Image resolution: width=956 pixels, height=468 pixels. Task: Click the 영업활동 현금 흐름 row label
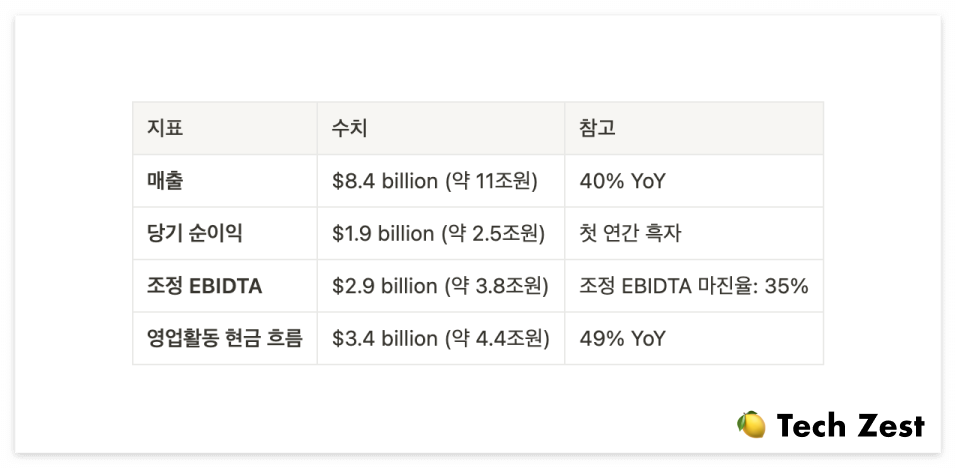(224, 338)
